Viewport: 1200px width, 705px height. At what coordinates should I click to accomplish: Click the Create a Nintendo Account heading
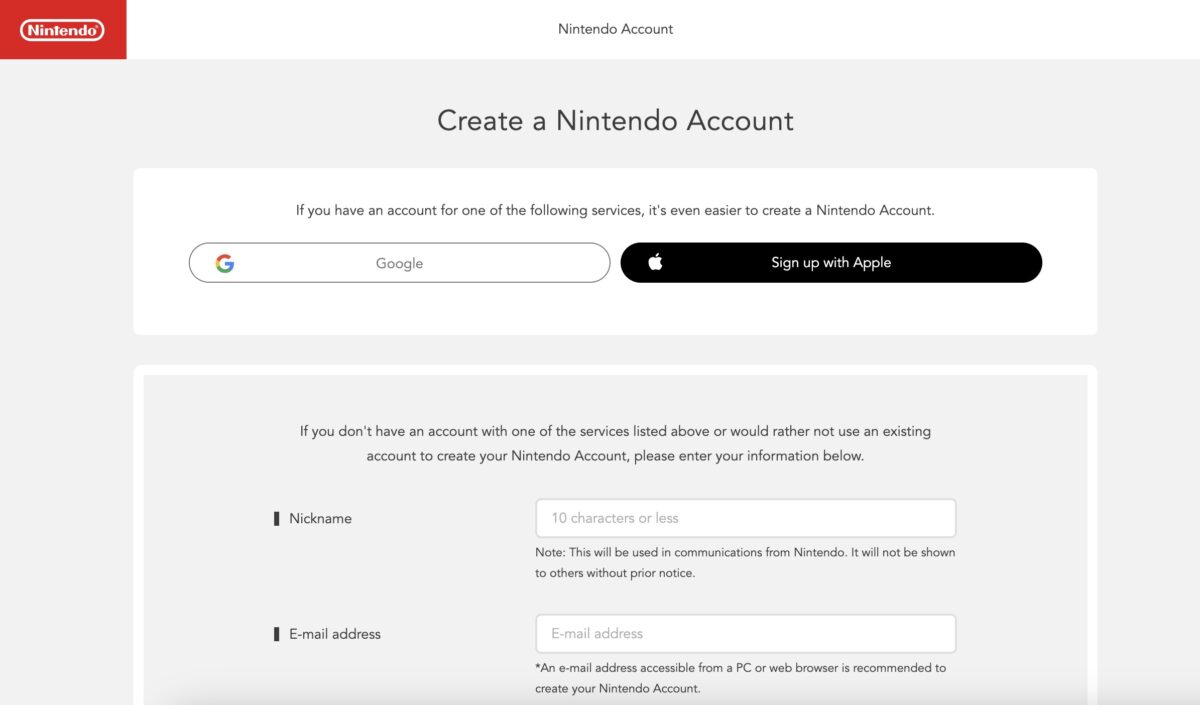tap(615, 121)
